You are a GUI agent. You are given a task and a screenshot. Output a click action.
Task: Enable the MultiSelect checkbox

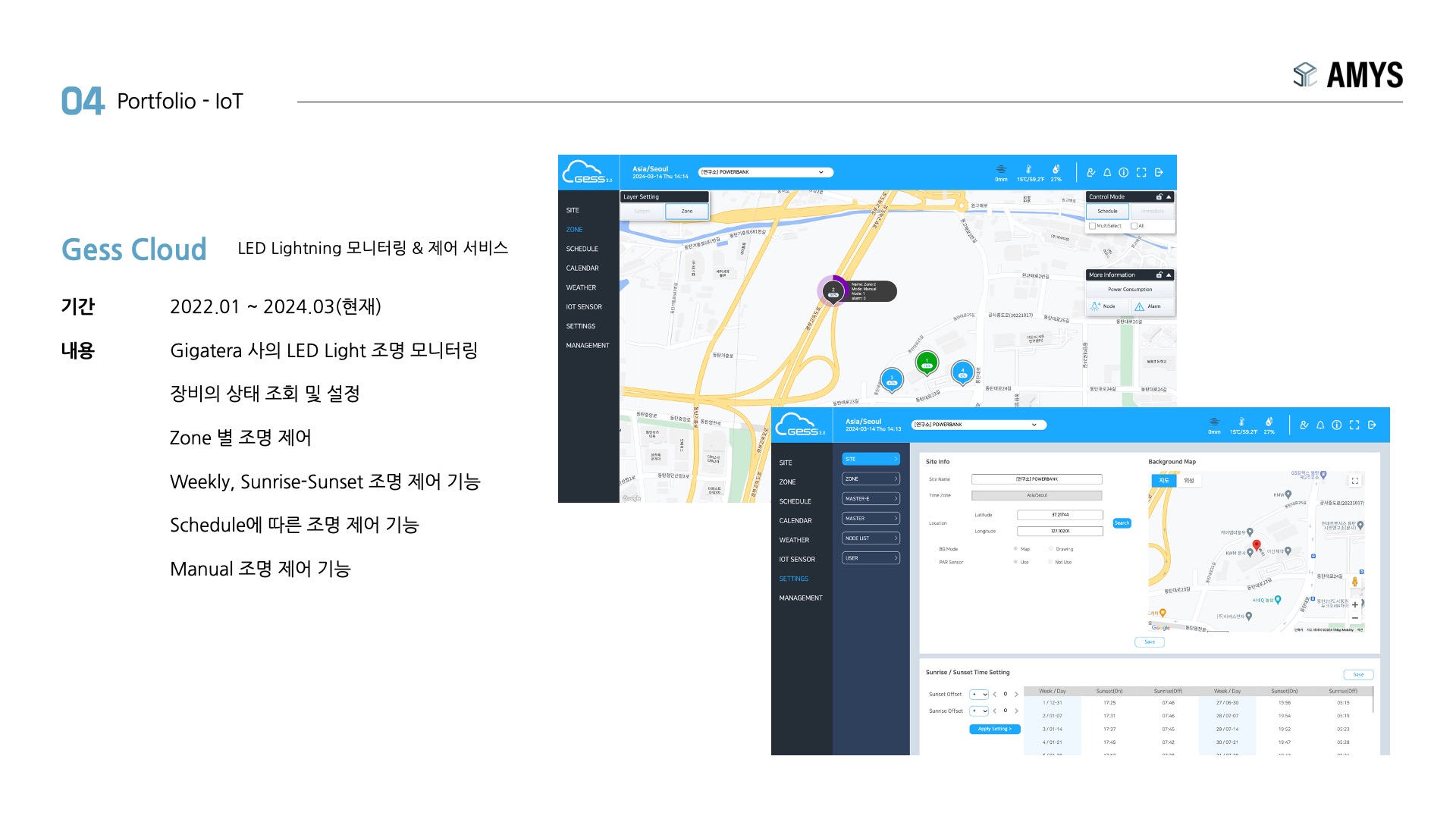(x=1092, y=226)
